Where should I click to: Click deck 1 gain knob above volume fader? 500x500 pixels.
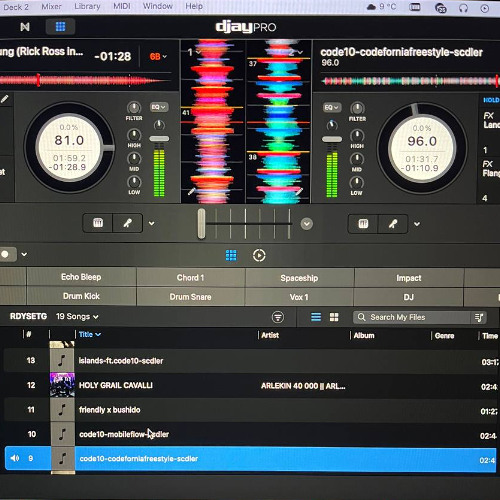click(x=159, y=125)
